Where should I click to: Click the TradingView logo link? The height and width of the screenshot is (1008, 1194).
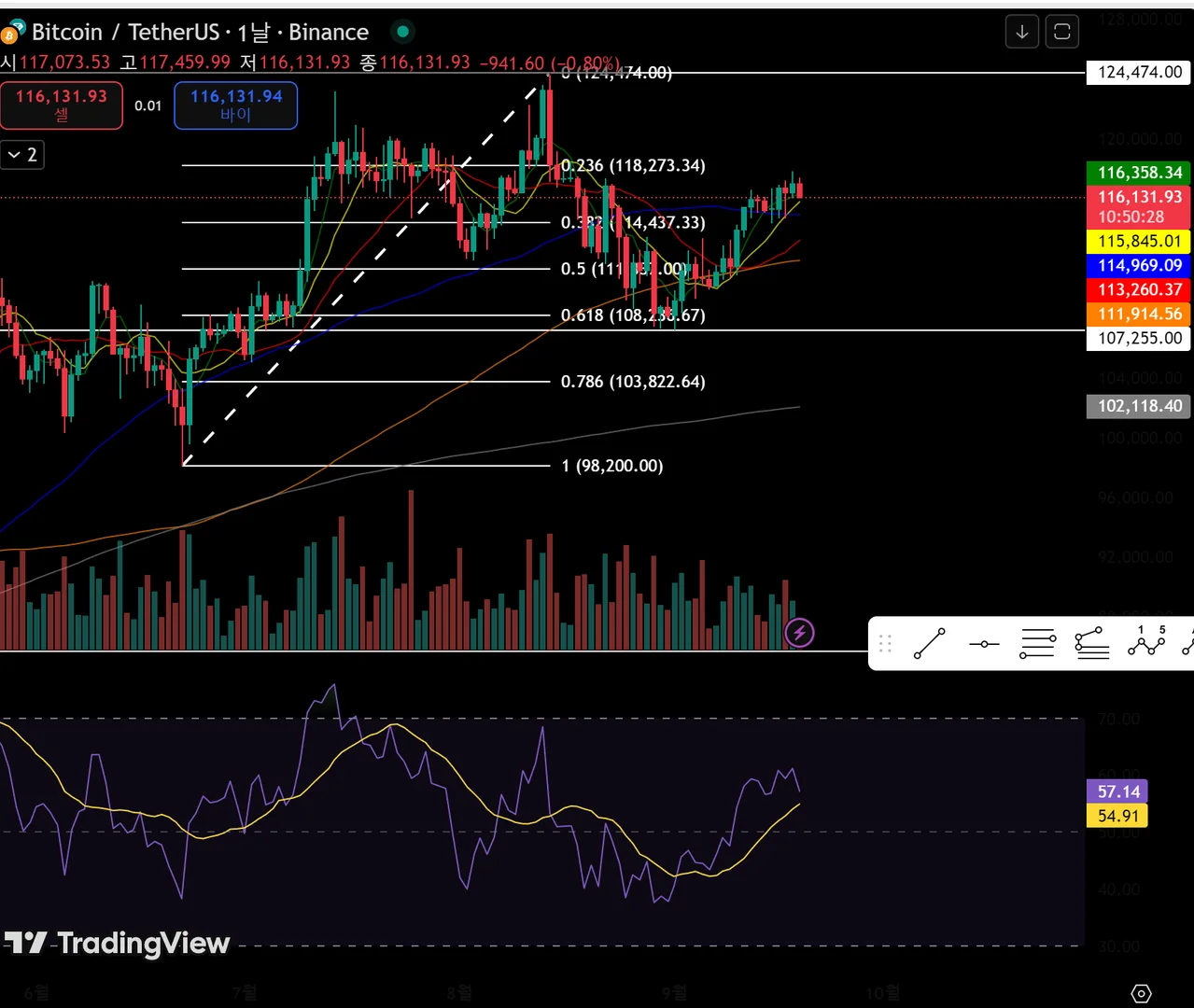coord(117,943)
